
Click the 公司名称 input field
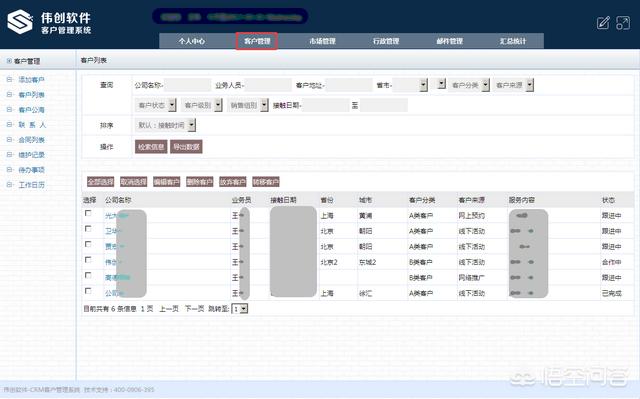click(x=187, y=85)
